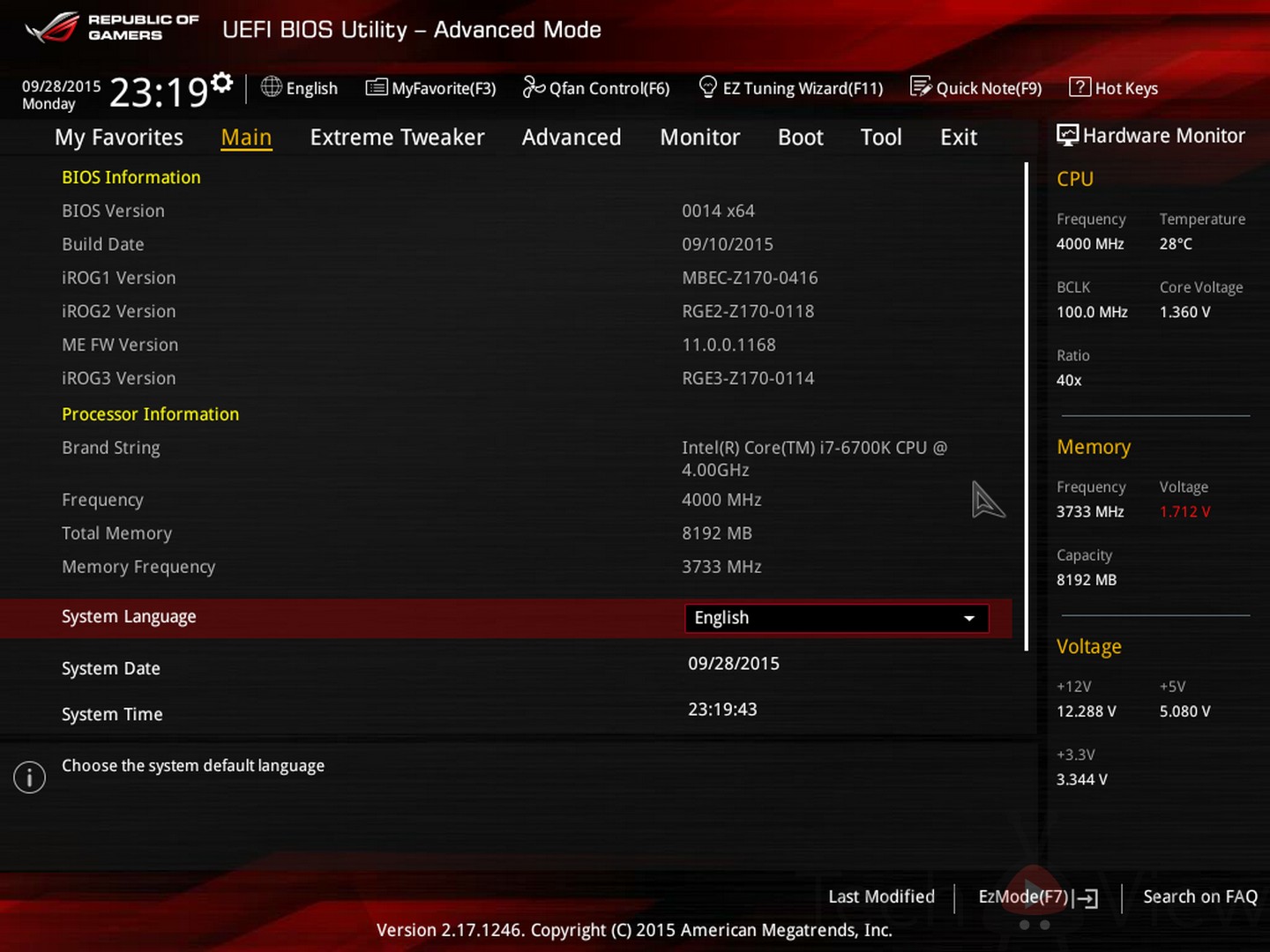The image size is (1270, 952).
Task: Click iROG2 Version value RGE2-Z170-0118
Action: pyautogui.click(x=748, y=312)
